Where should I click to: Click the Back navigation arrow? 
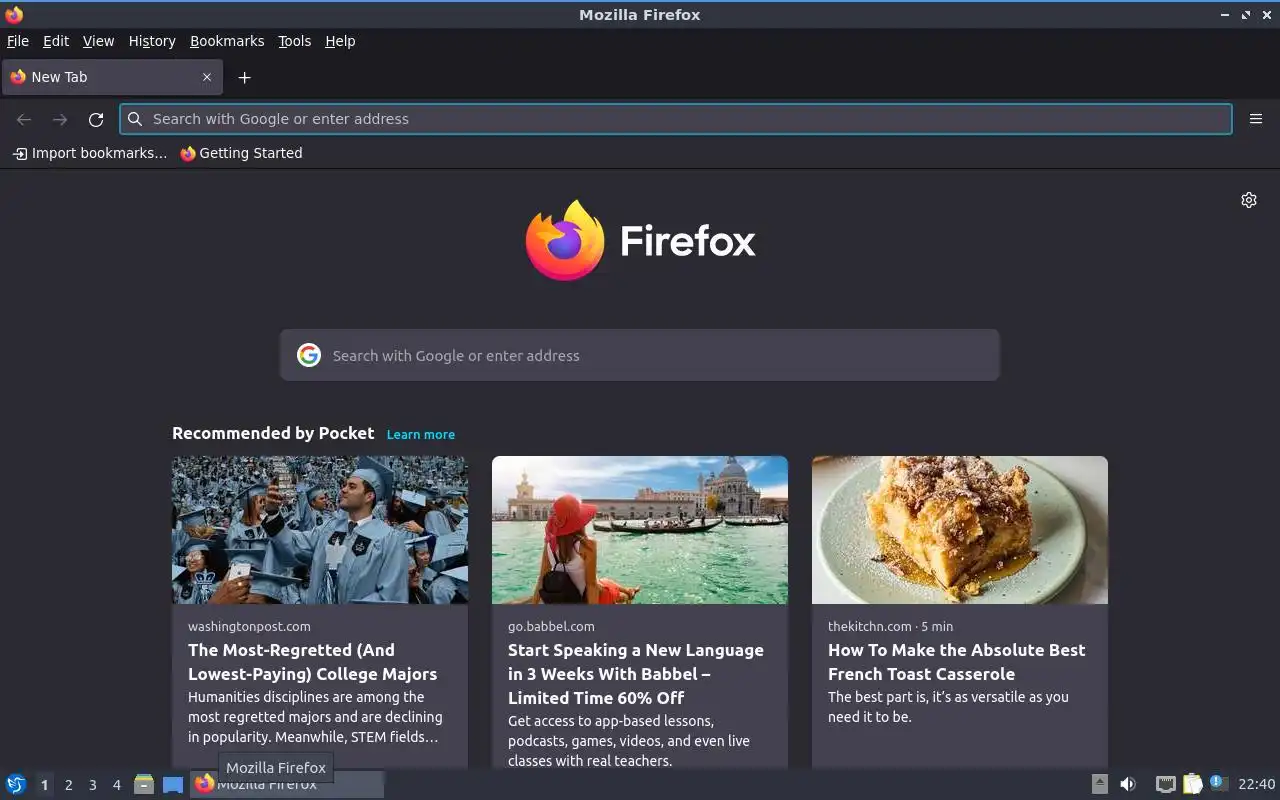coord(24,119)
